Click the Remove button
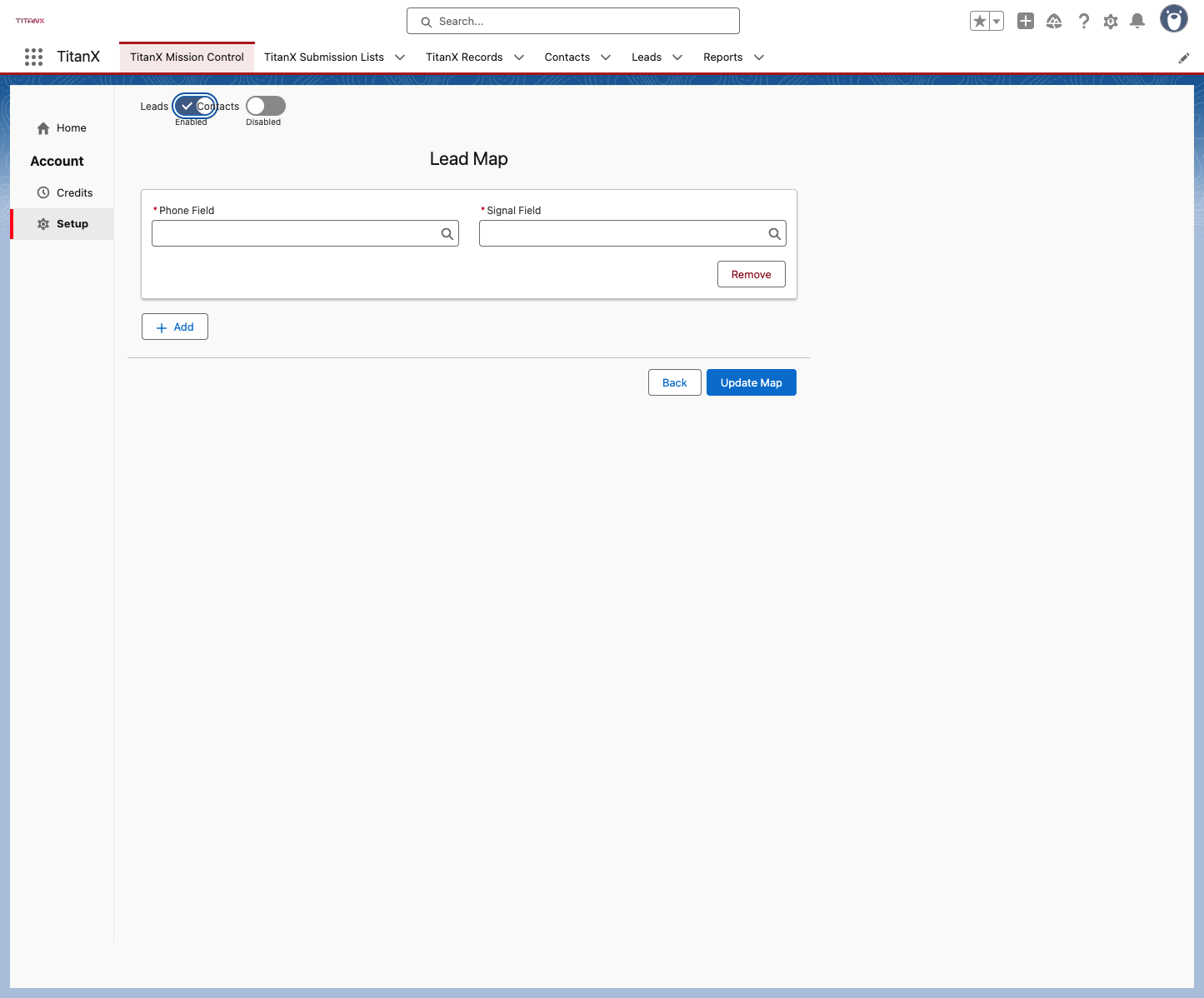 752,274
